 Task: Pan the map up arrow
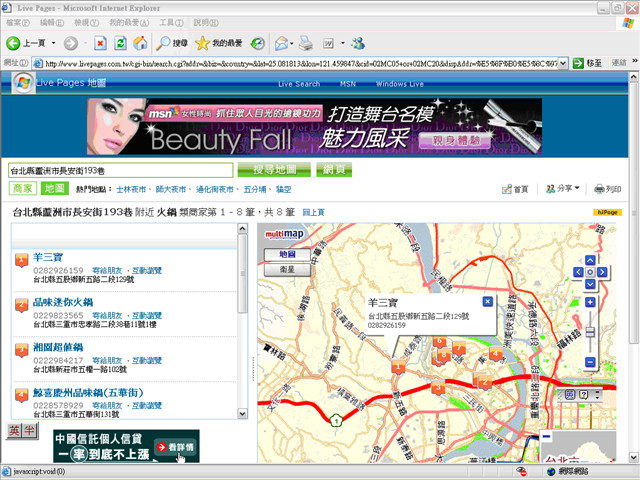click(590, 260)
